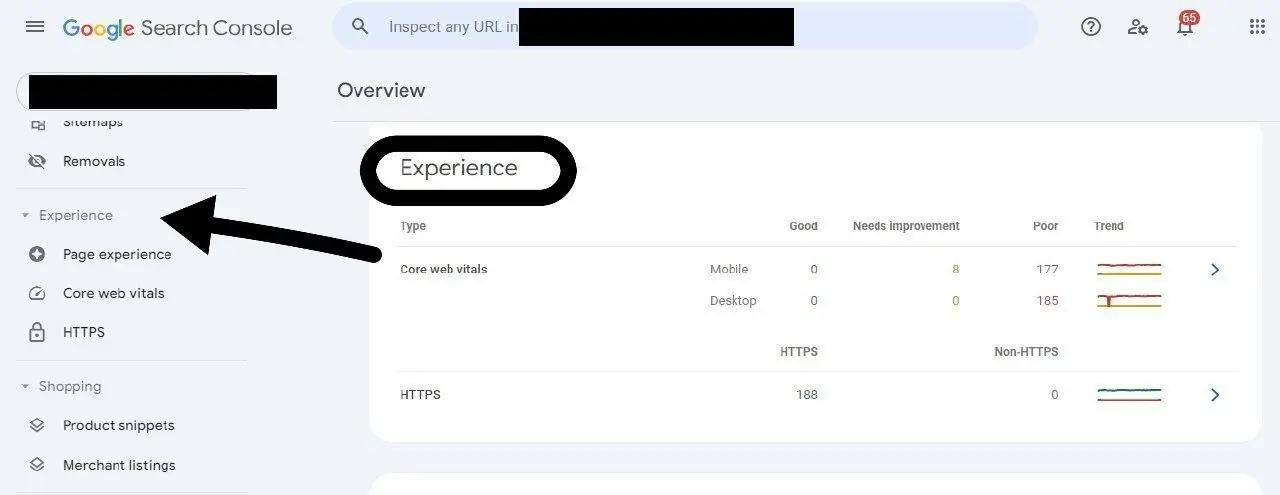This screenshot has height=495, width=1280.
Task: Click the Mobile trend sparkline
Action: click(1129, 269)
